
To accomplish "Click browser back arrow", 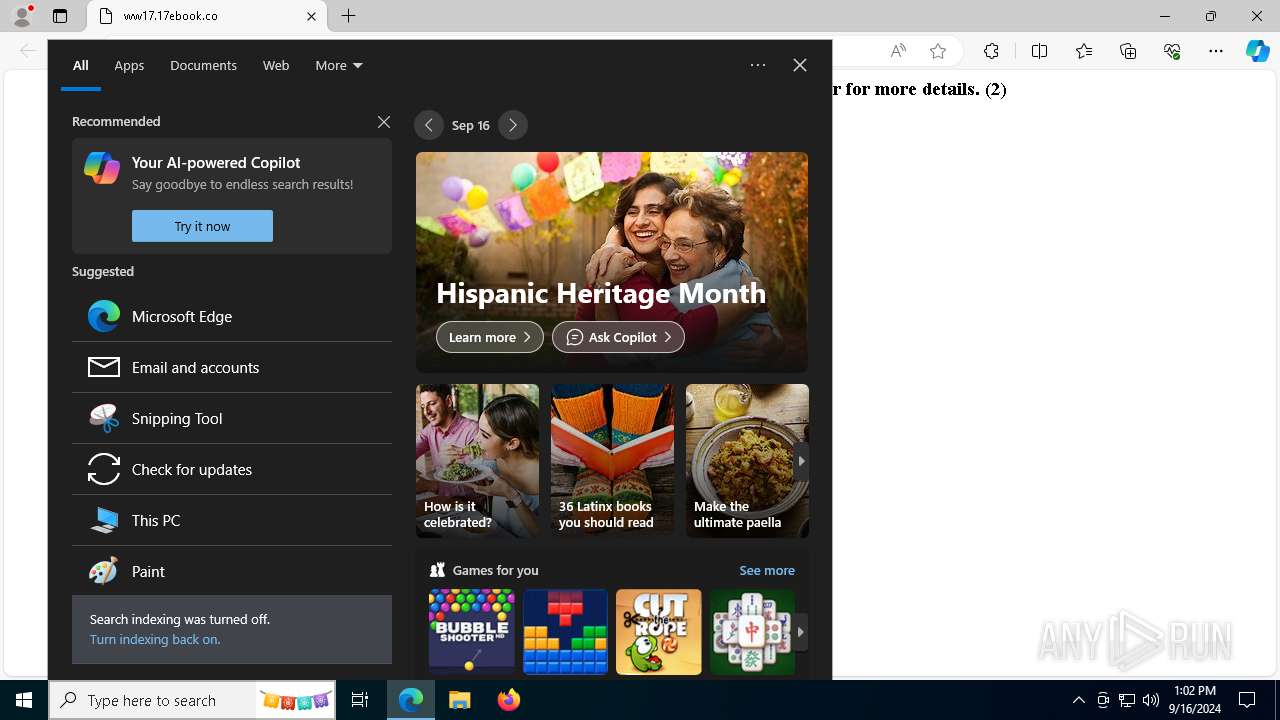I will (x=27, y=51).
